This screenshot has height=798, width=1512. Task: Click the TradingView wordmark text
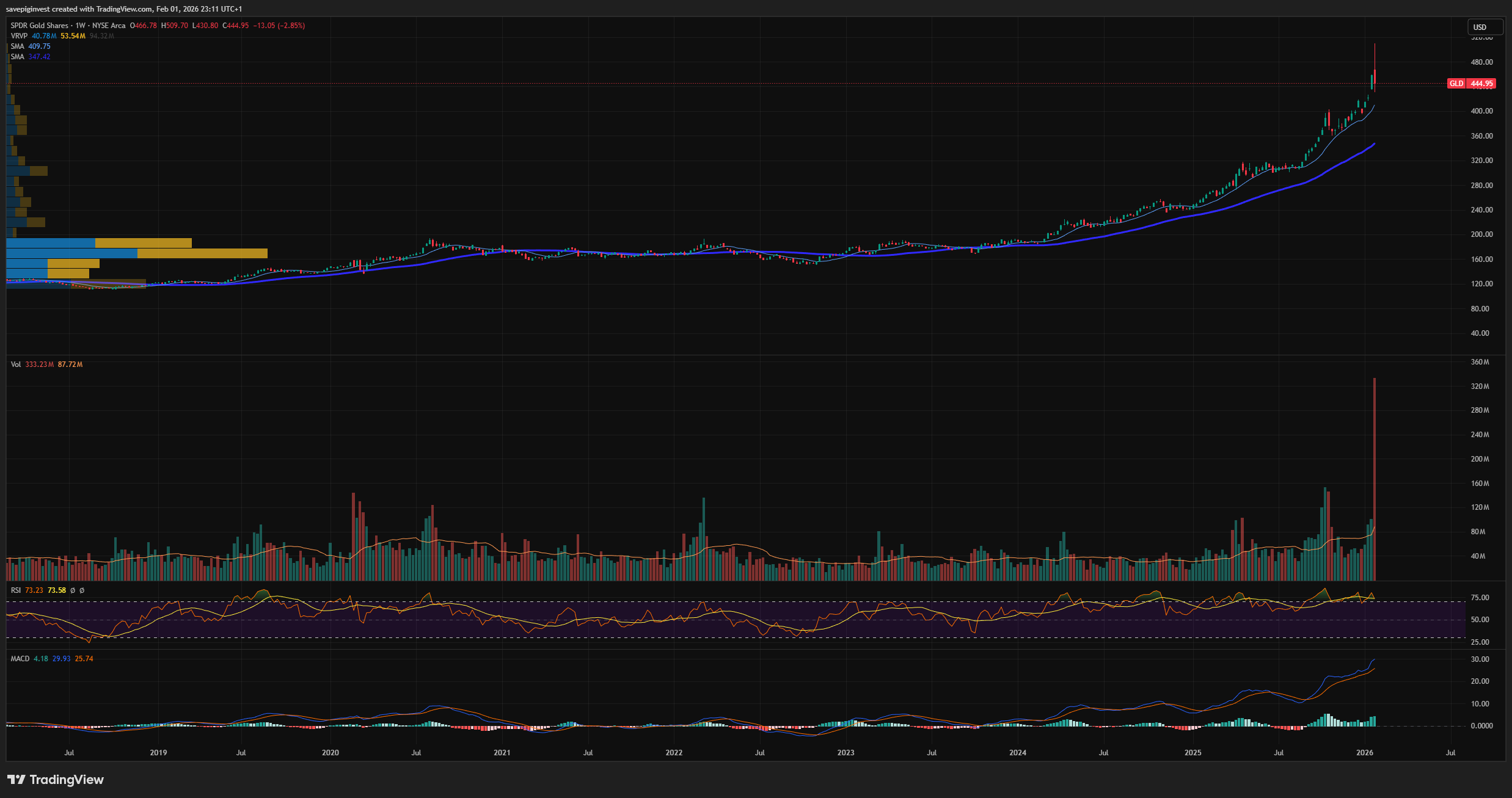[67, 780]
